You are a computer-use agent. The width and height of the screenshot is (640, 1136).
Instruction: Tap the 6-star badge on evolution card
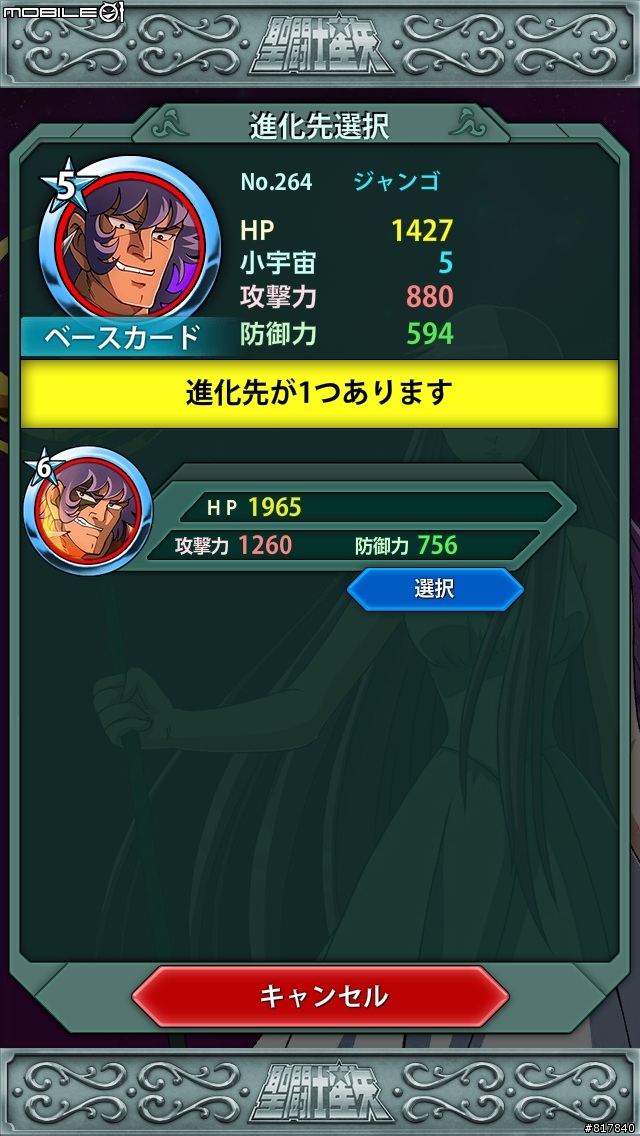coord(44,469)
